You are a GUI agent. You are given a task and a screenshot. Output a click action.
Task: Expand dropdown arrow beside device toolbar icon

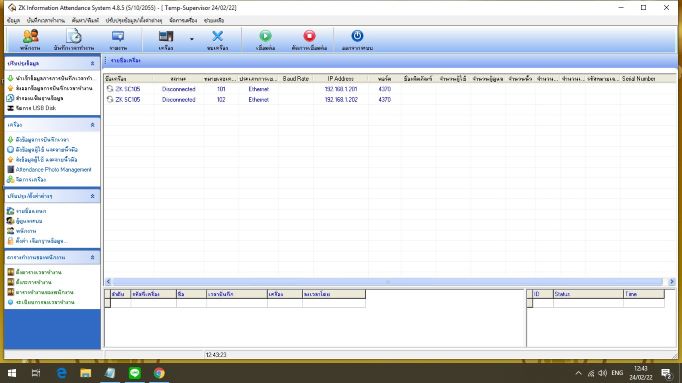pos(191,39)
